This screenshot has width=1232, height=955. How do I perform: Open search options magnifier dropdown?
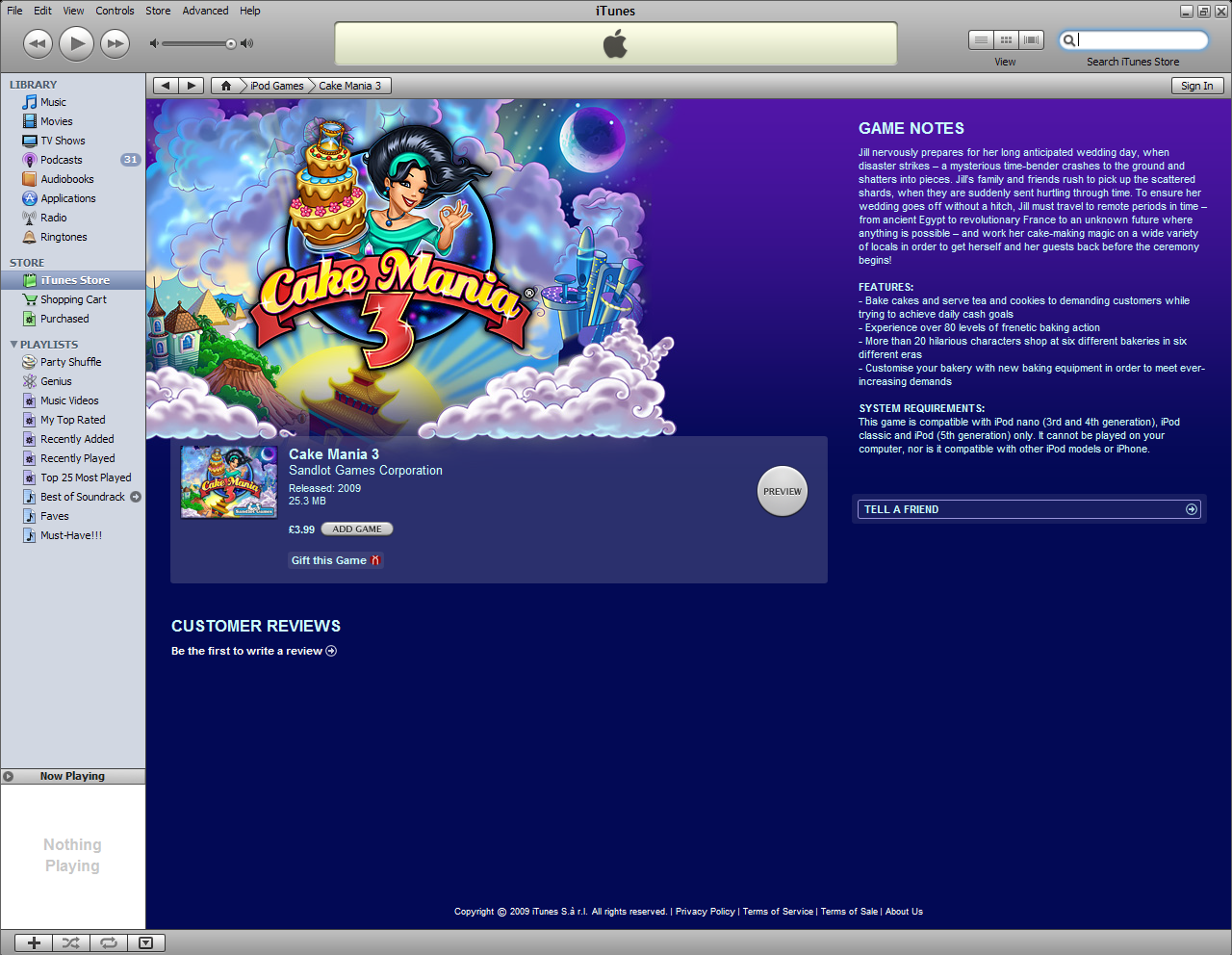point(1068,40)
